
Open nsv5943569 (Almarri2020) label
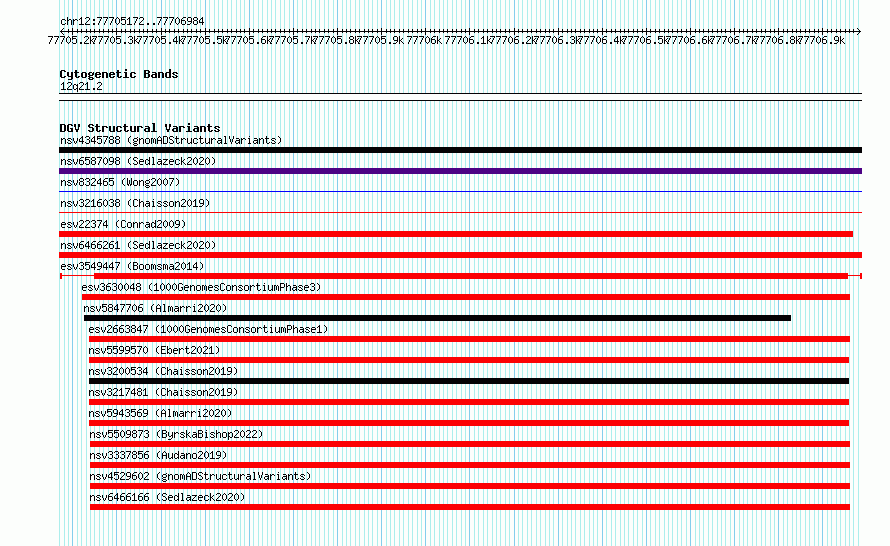coord(160,413)
